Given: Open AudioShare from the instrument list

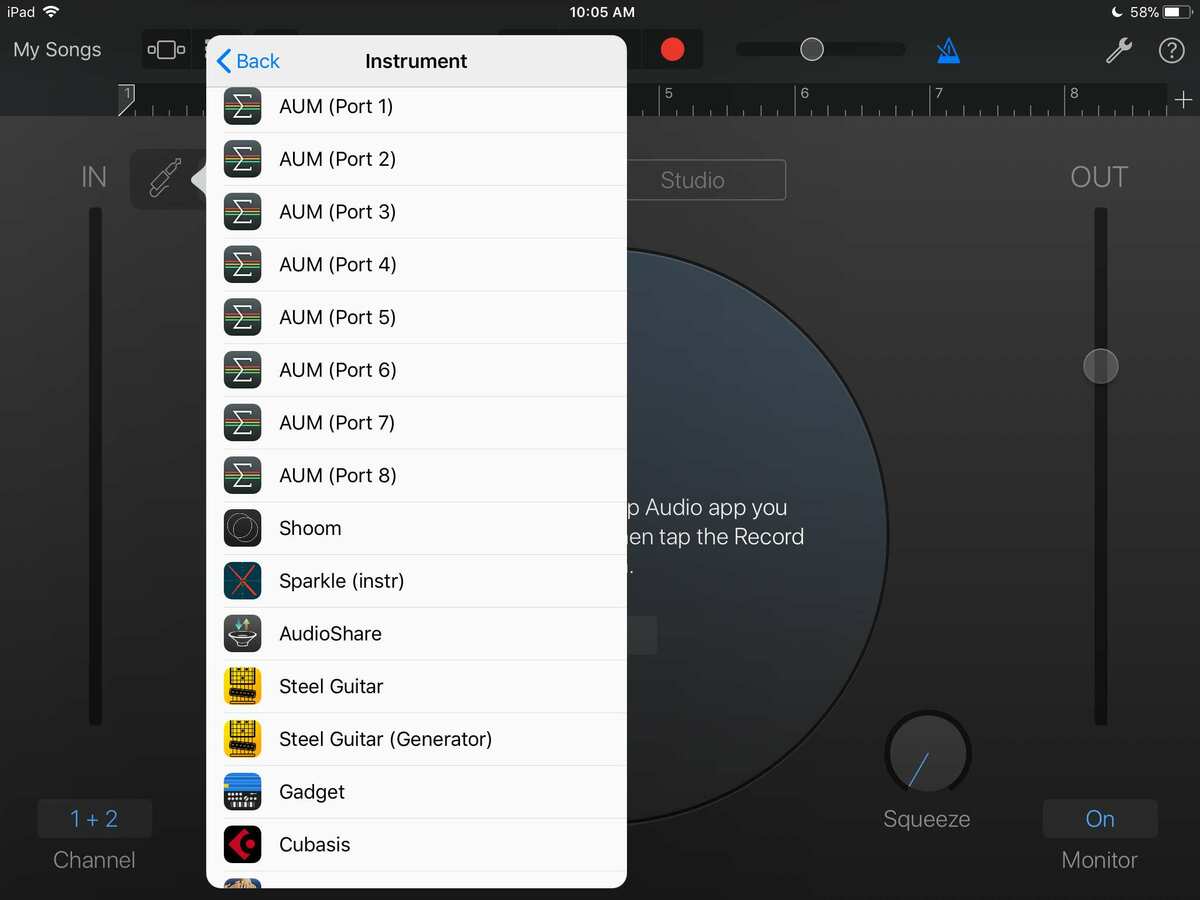Looking at the screenshot, I should coord(330,633).
